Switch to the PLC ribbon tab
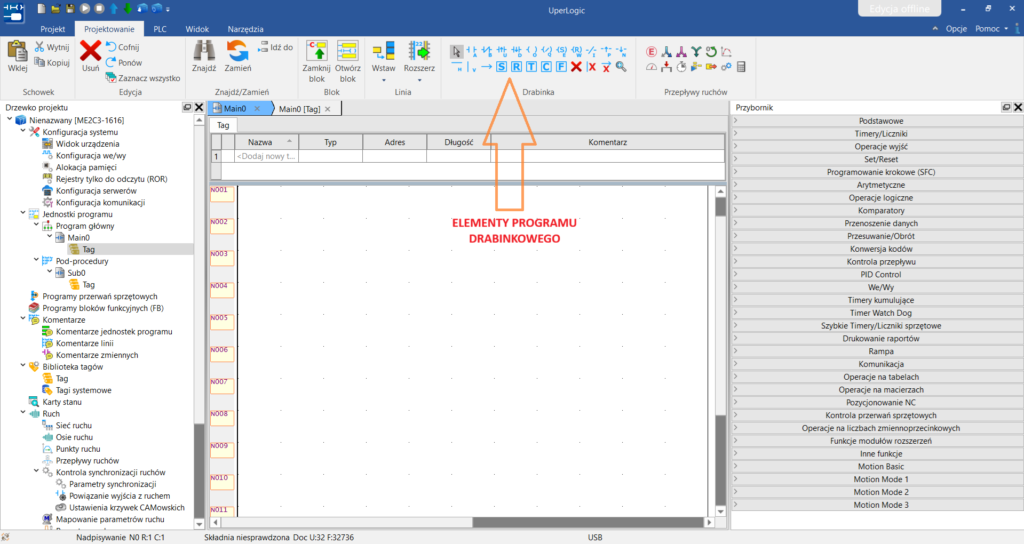 coord(160,29)
